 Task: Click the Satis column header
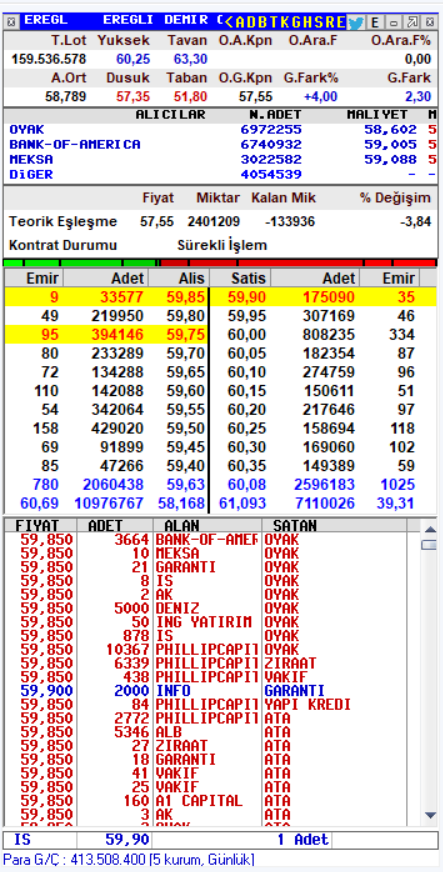pos(241,278)
